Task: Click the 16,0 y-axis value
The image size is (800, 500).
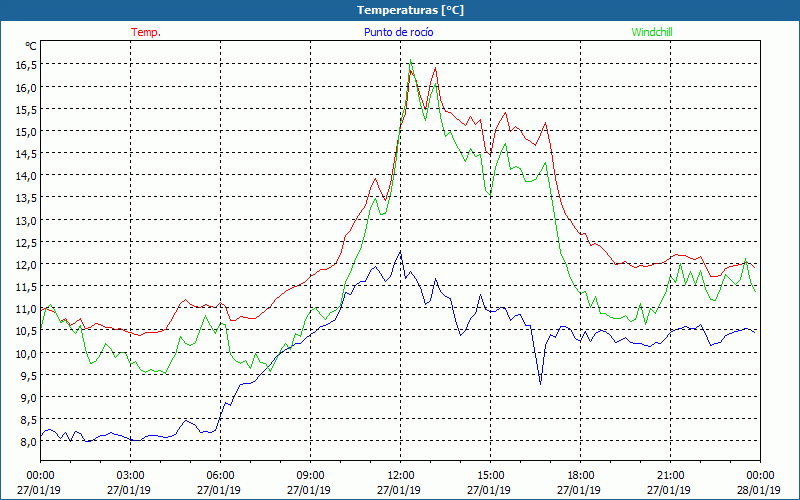Action: pos(26,87)
